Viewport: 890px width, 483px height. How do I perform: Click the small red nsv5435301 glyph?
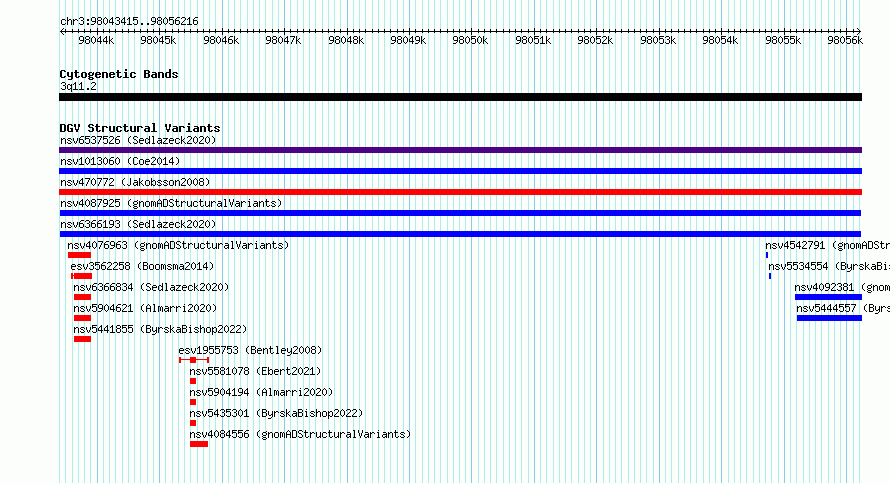[193, 423]
